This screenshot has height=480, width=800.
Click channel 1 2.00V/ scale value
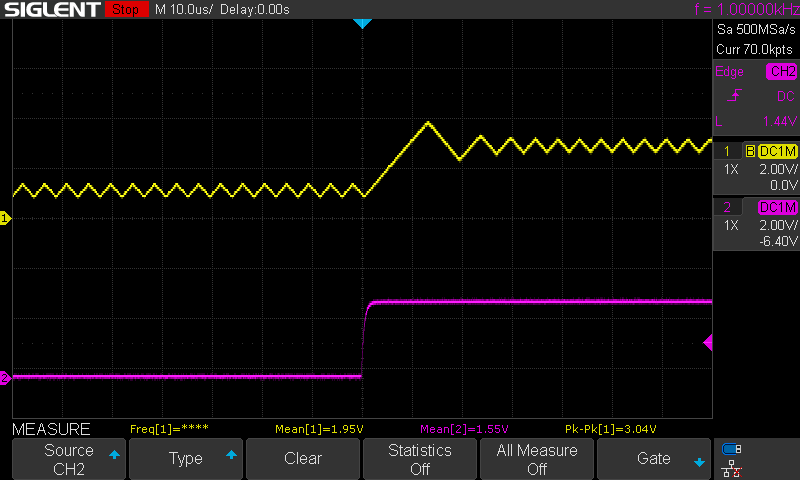click(x=779, y=169)
